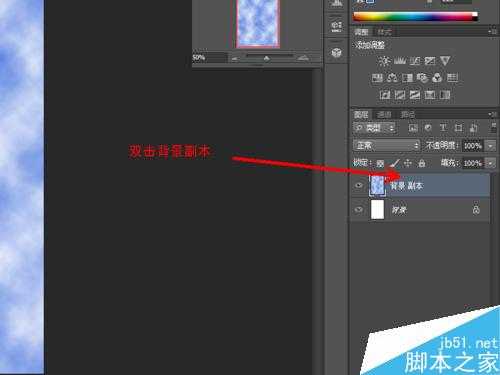Add a Color Lookup adjustment
This screenshot has height=375, width=500.
tap(452, 78)
